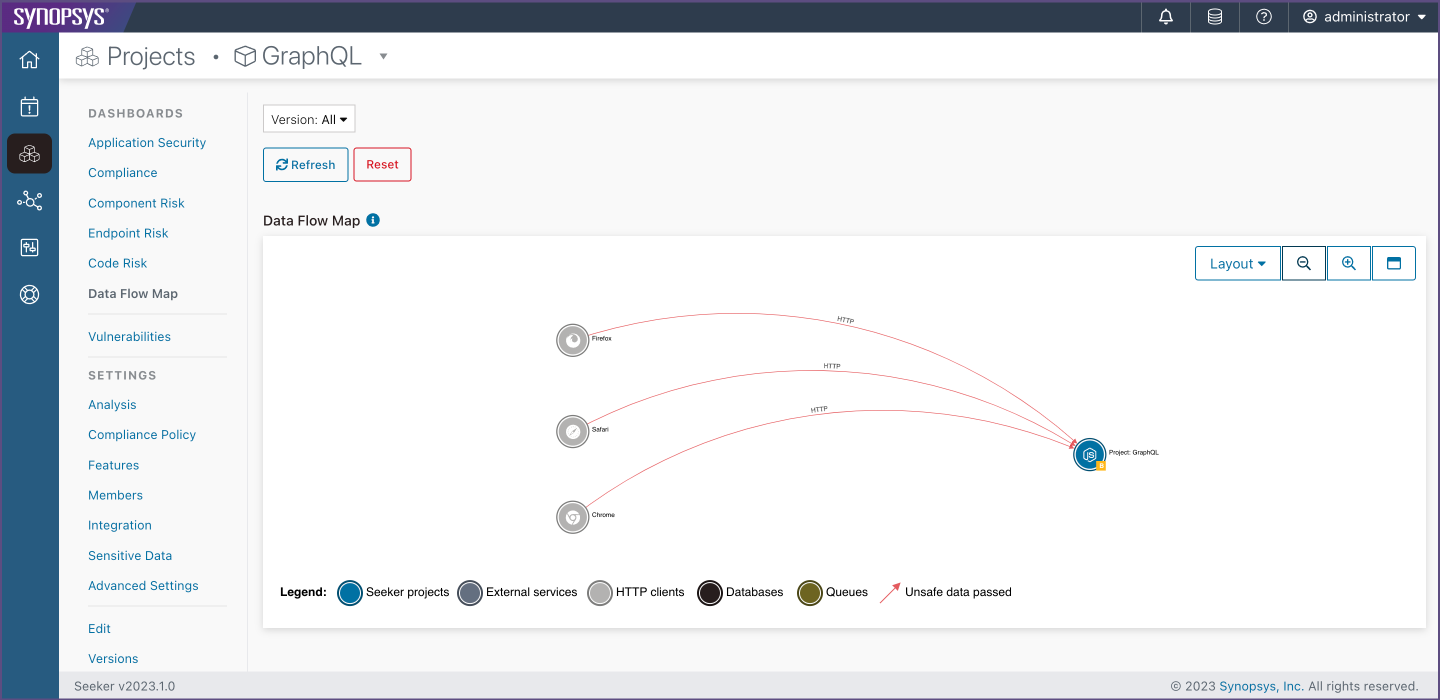
Task: Click the Refresh button
Action: pyautogui.click(x=305, y=165)
